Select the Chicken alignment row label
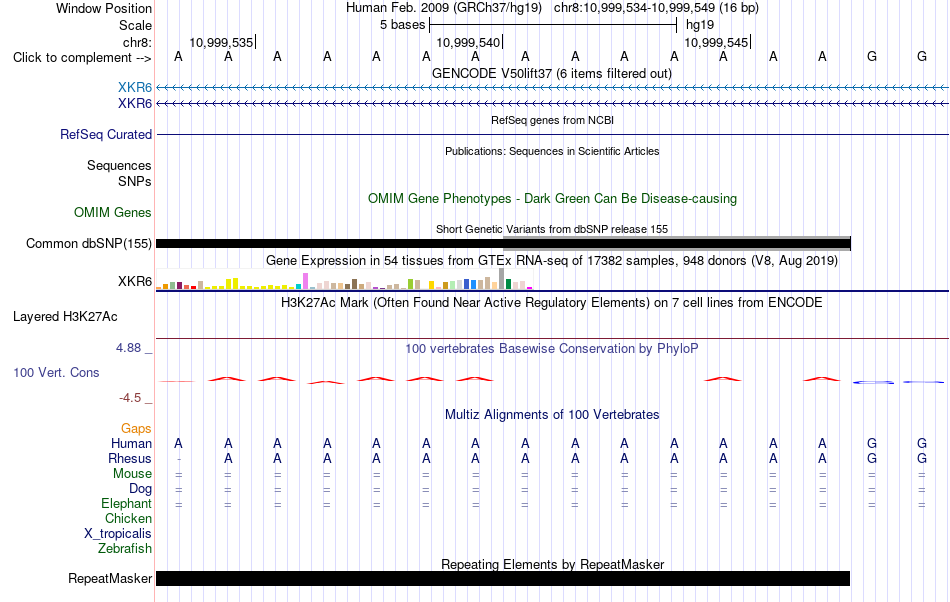This screenshot has height=602, width=950. (x=128, y=518)
